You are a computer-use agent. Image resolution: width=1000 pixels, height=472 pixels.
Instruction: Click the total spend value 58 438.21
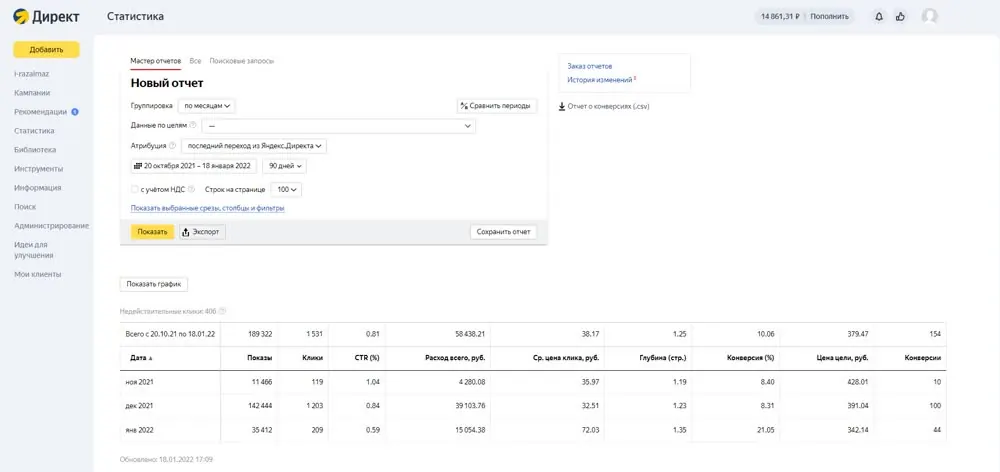469,334
